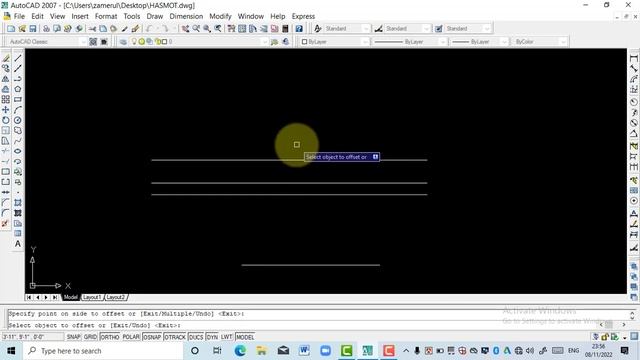Select the Fillet tool
This screenshot has height=360, width=640.
(6, 213)
